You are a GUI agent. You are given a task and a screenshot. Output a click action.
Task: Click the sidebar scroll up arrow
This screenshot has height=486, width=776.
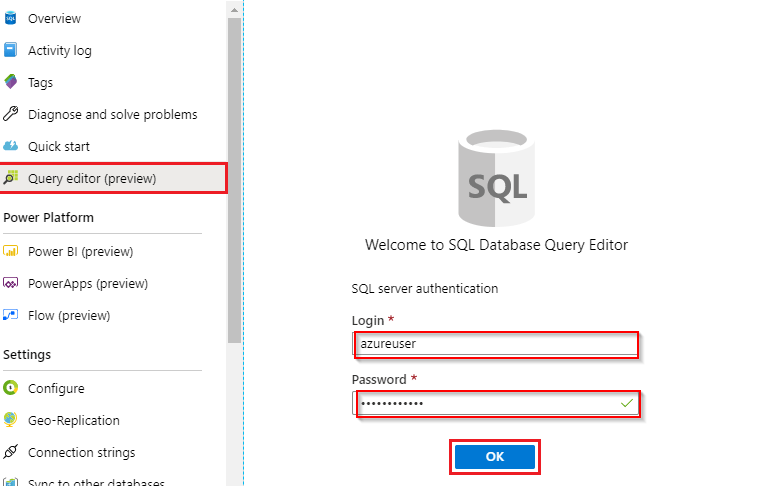pos(235,10)
